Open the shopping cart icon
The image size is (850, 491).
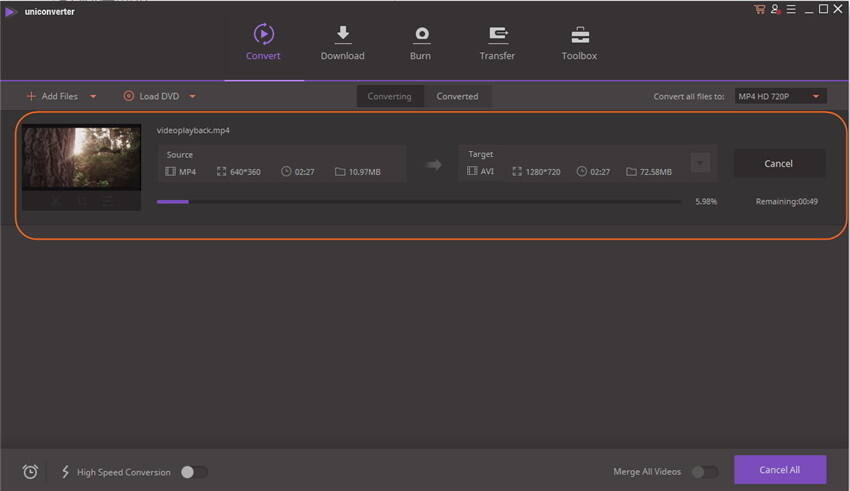click(x=759, y=9)
